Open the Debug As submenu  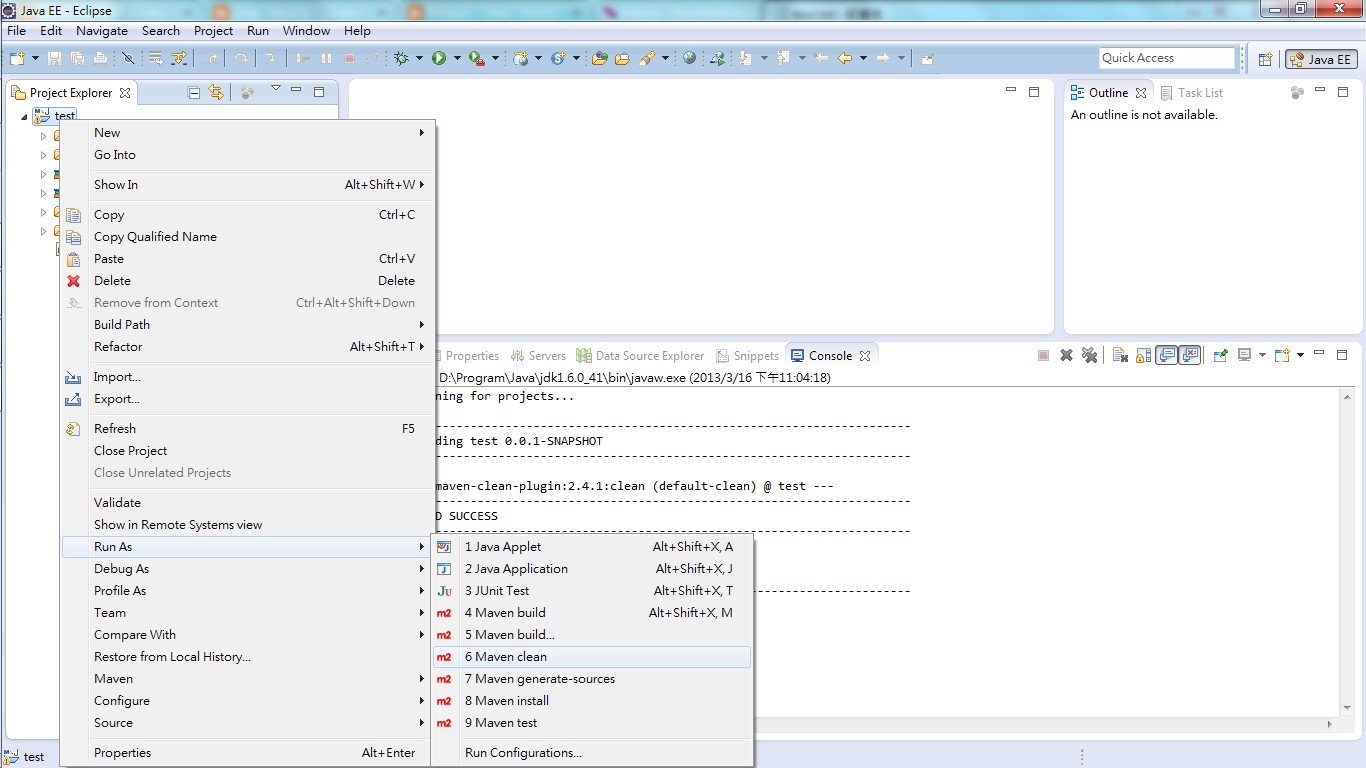tap(249, 569)
